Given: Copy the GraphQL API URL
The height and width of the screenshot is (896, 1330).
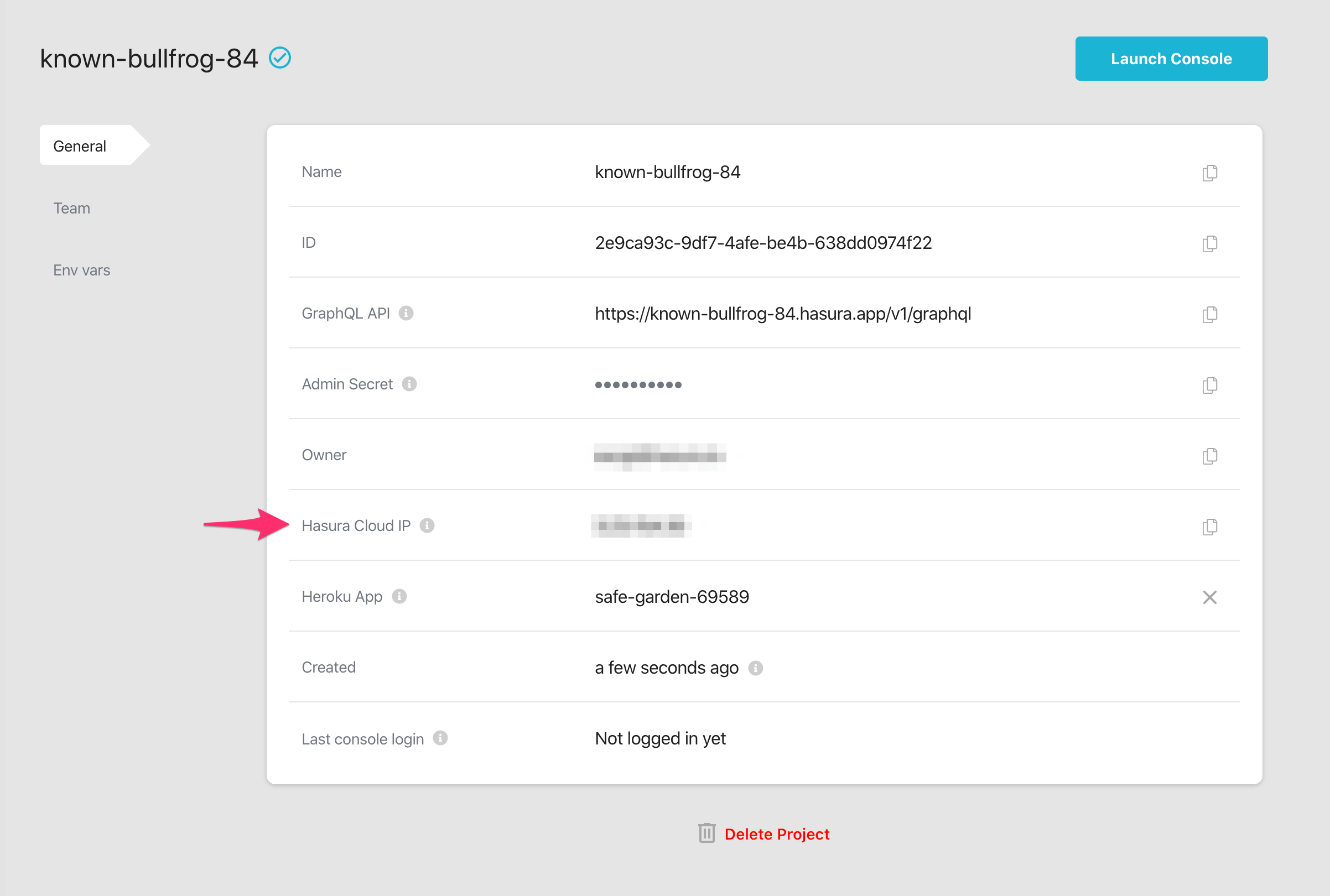Looking at the screenshot, I should [1209, 314].
